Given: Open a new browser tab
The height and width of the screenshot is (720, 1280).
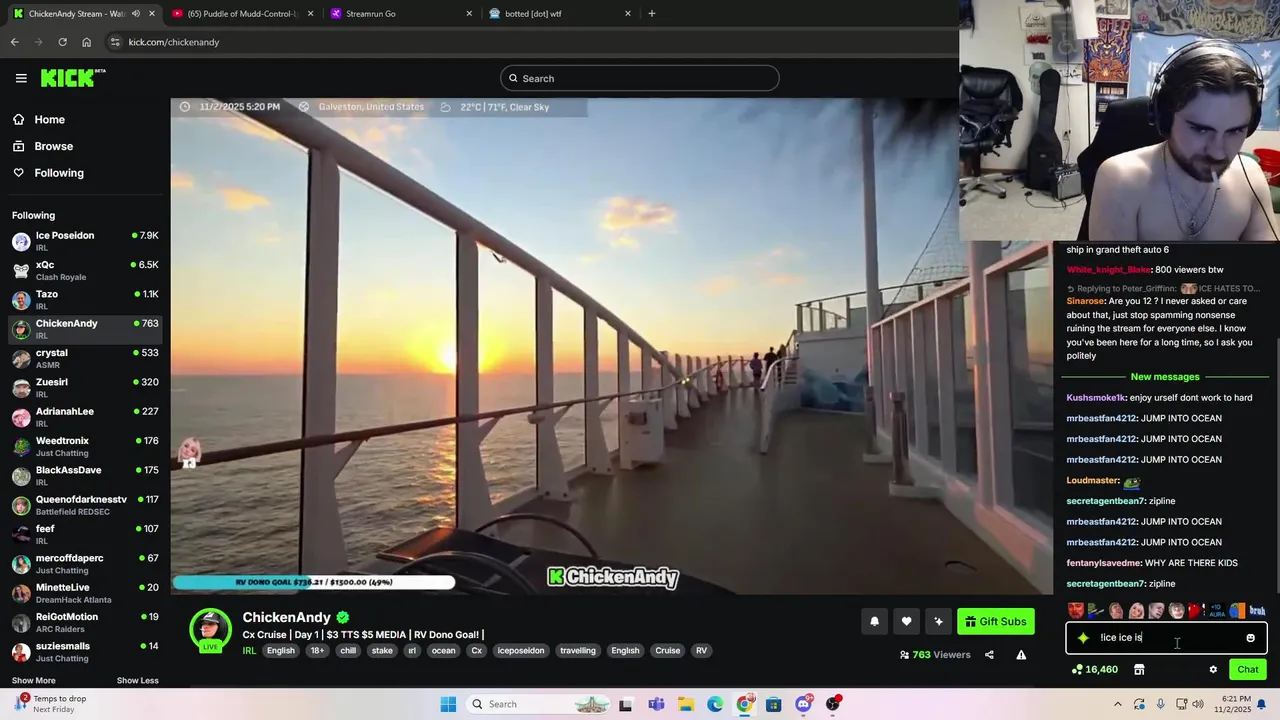Looking at the screenshot, I should click(652, 14).
